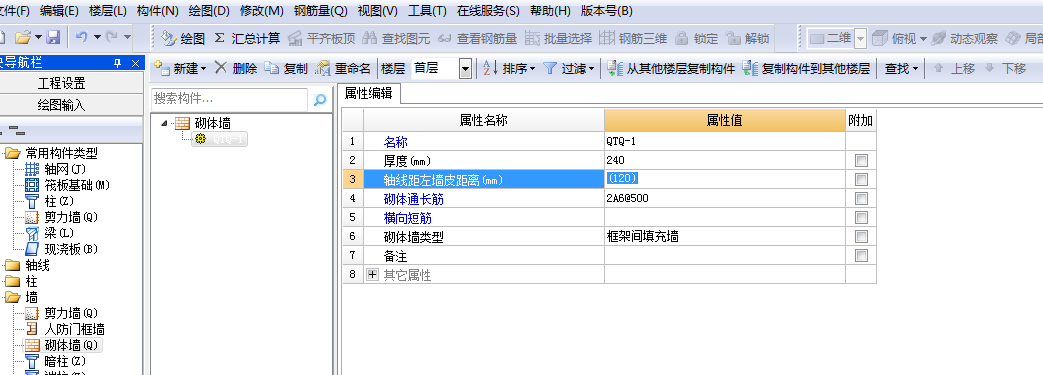1043x375 pixels.
Task: Click the 框架间填充墙 value cell
Action: click(x=724, y=236)
